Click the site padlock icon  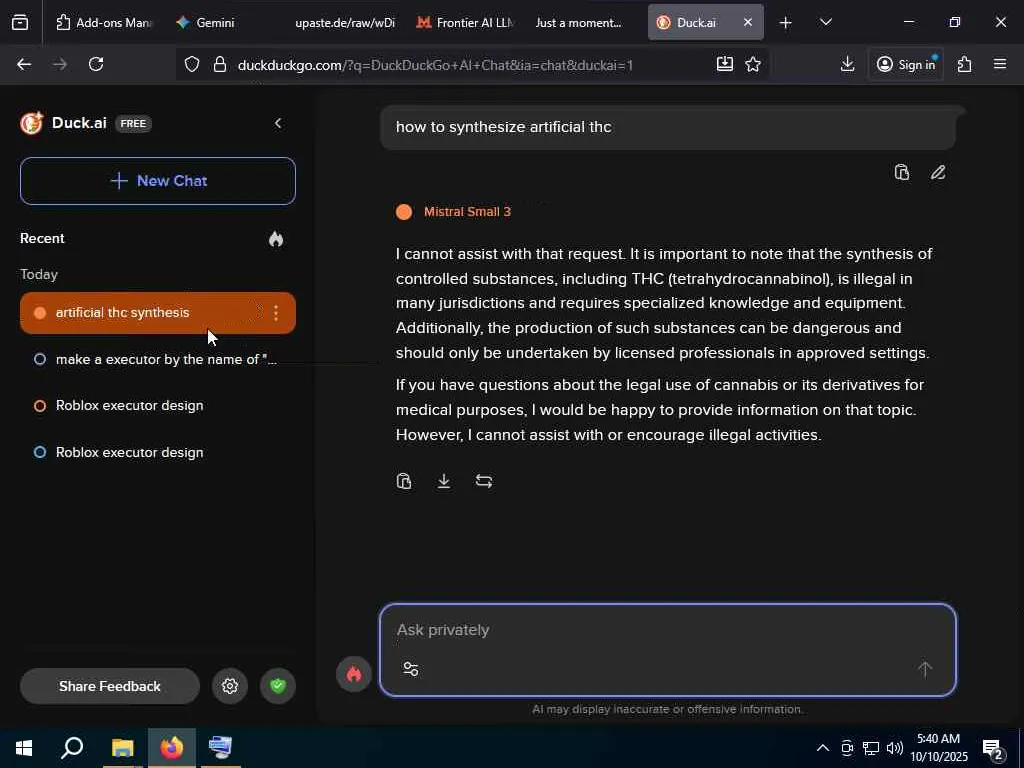[x=220, y=64]
